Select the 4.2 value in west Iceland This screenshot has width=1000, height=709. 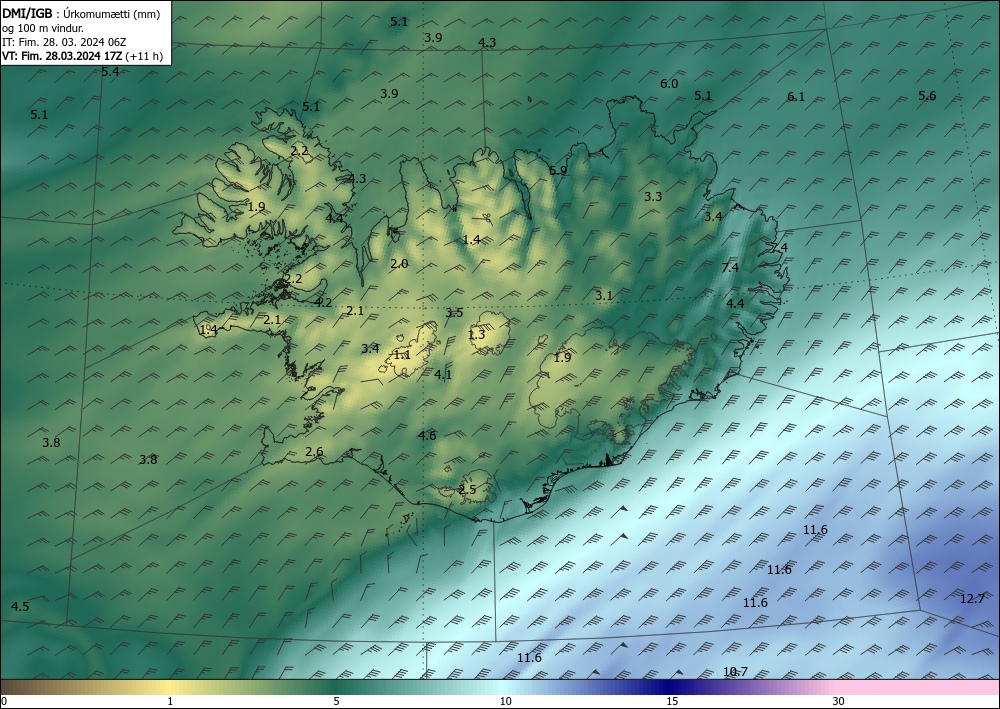click(323, 302)
